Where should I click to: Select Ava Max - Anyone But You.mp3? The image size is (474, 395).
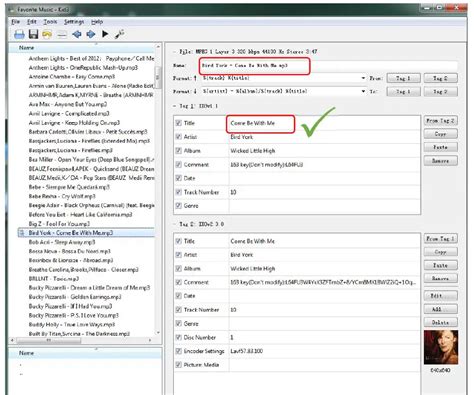pyautogui.click(x=68, y=104)
